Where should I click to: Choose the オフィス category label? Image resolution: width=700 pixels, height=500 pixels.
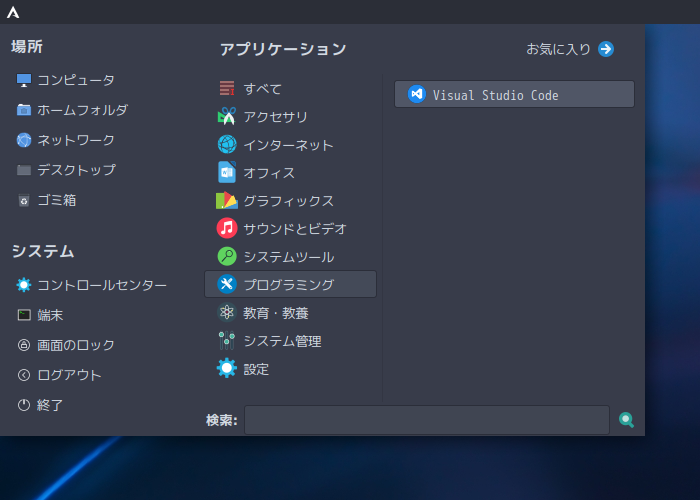click(x=269, y=173)
